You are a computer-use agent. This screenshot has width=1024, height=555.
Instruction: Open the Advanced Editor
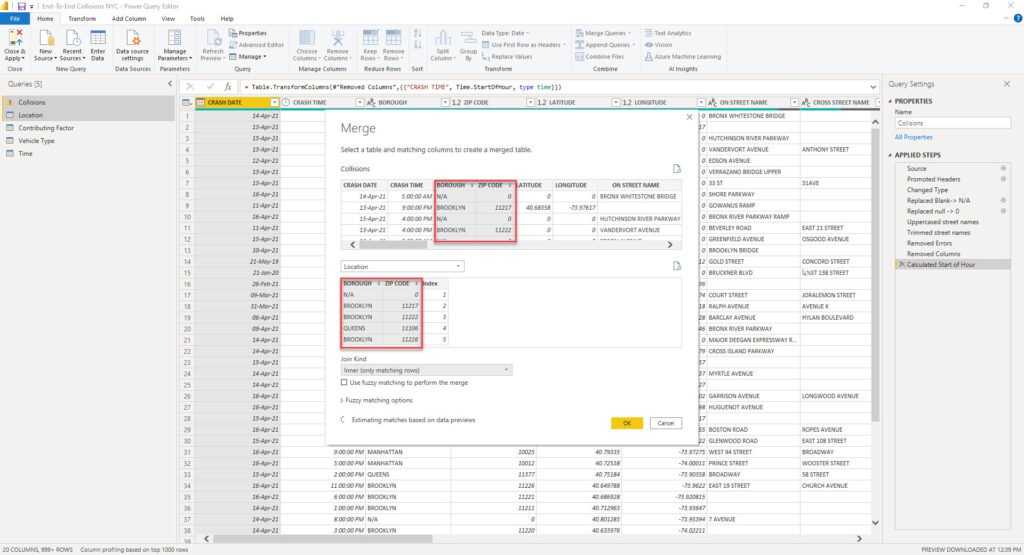(256, 45)
